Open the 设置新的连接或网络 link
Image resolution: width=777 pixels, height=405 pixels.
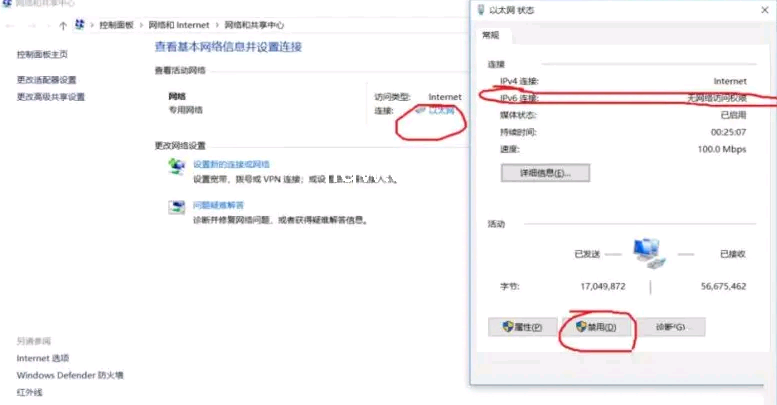tap(231, 164)
